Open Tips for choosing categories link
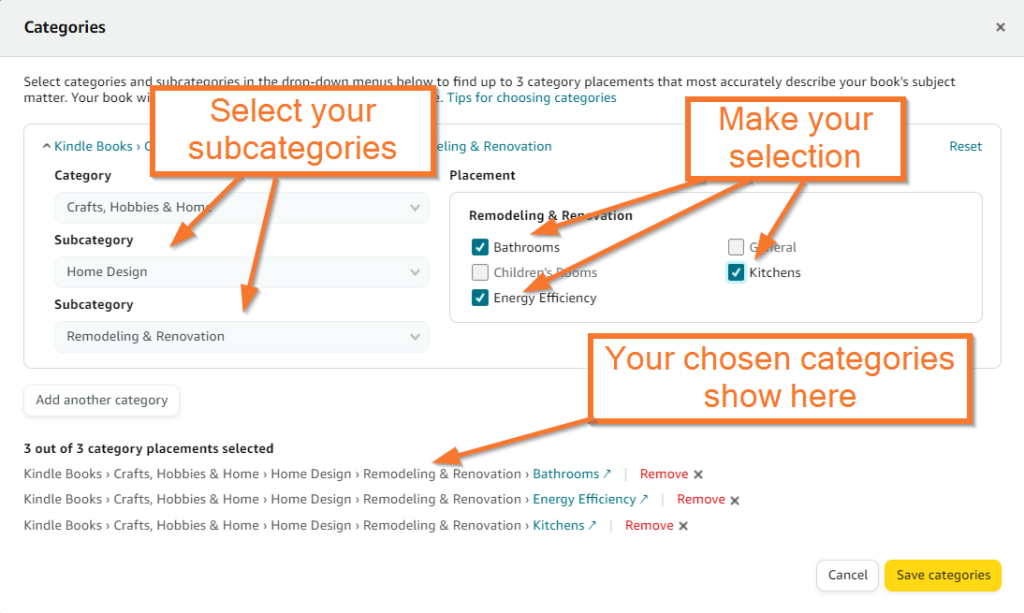Image resolution: width=1024 pixels, height=613 pixels. pyautogui.click(x=532, y=98)
